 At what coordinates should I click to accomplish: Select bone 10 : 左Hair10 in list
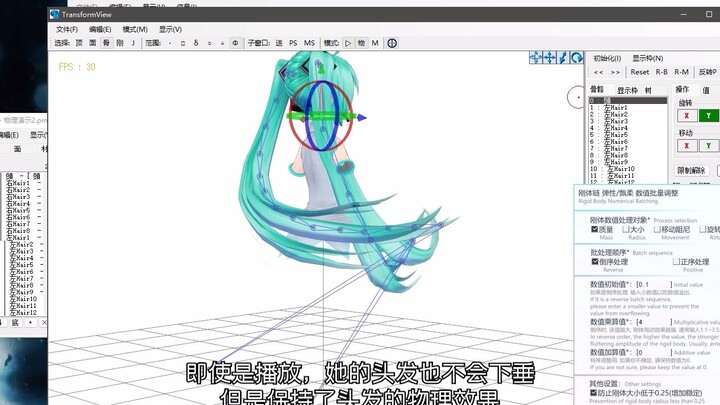click(x=628, y=169)
